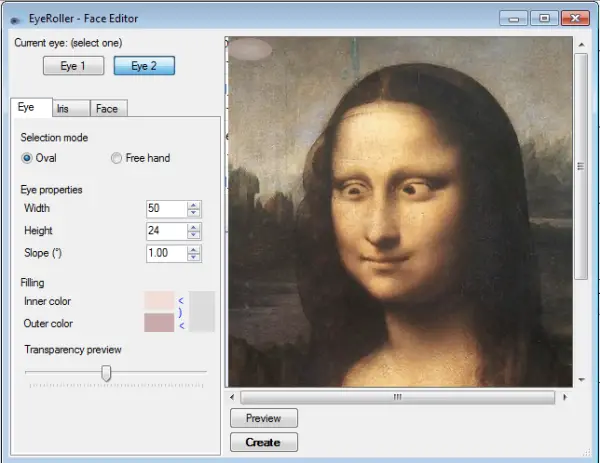Click into the Width value field
This screenshot has width=600, height=463.
tap(165, 208)
